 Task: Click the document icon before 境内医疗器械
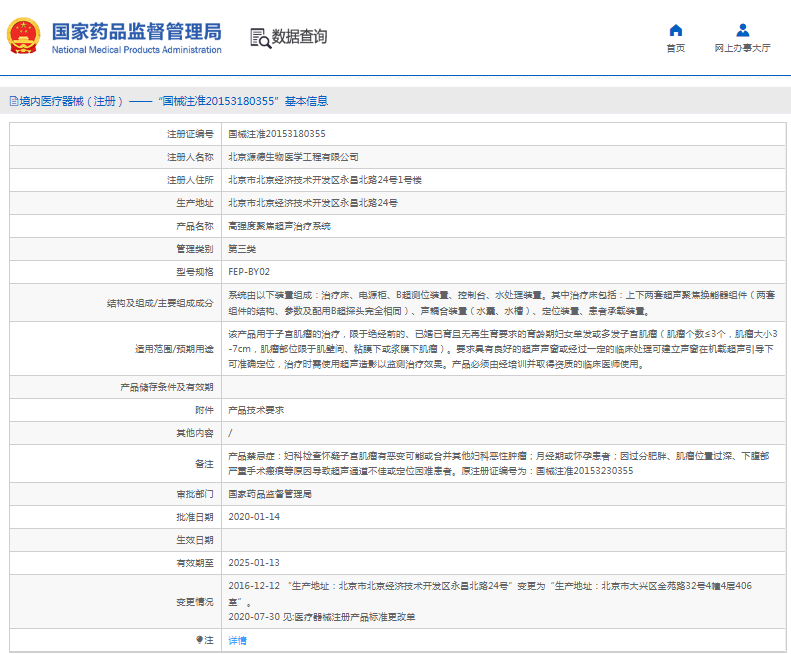[13, 101]
